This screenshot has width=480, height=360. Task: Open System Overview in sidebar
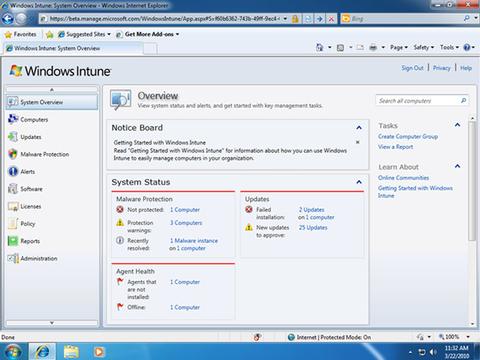coord(52,102)
